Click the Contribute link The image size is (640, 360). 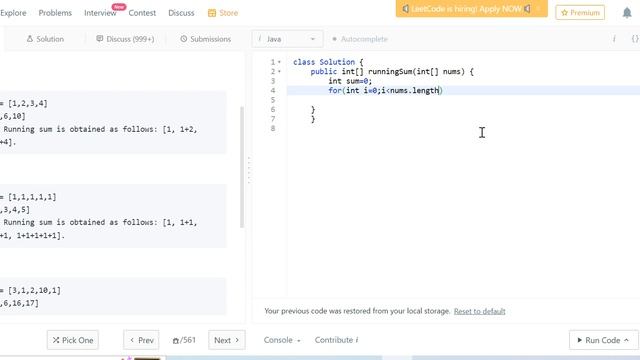point(336,340)
